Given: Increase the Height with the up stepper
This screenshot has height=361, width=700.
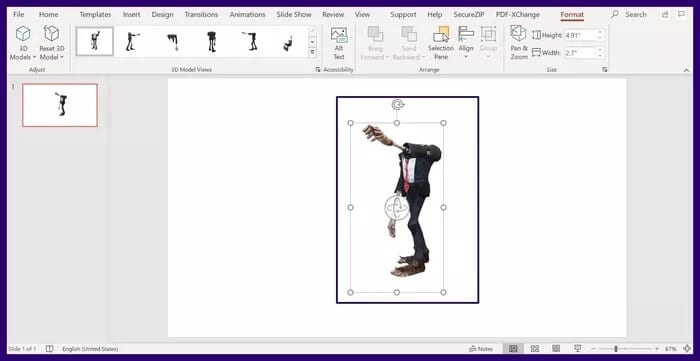Looking at the screenshot, I should tap(600, 32).
